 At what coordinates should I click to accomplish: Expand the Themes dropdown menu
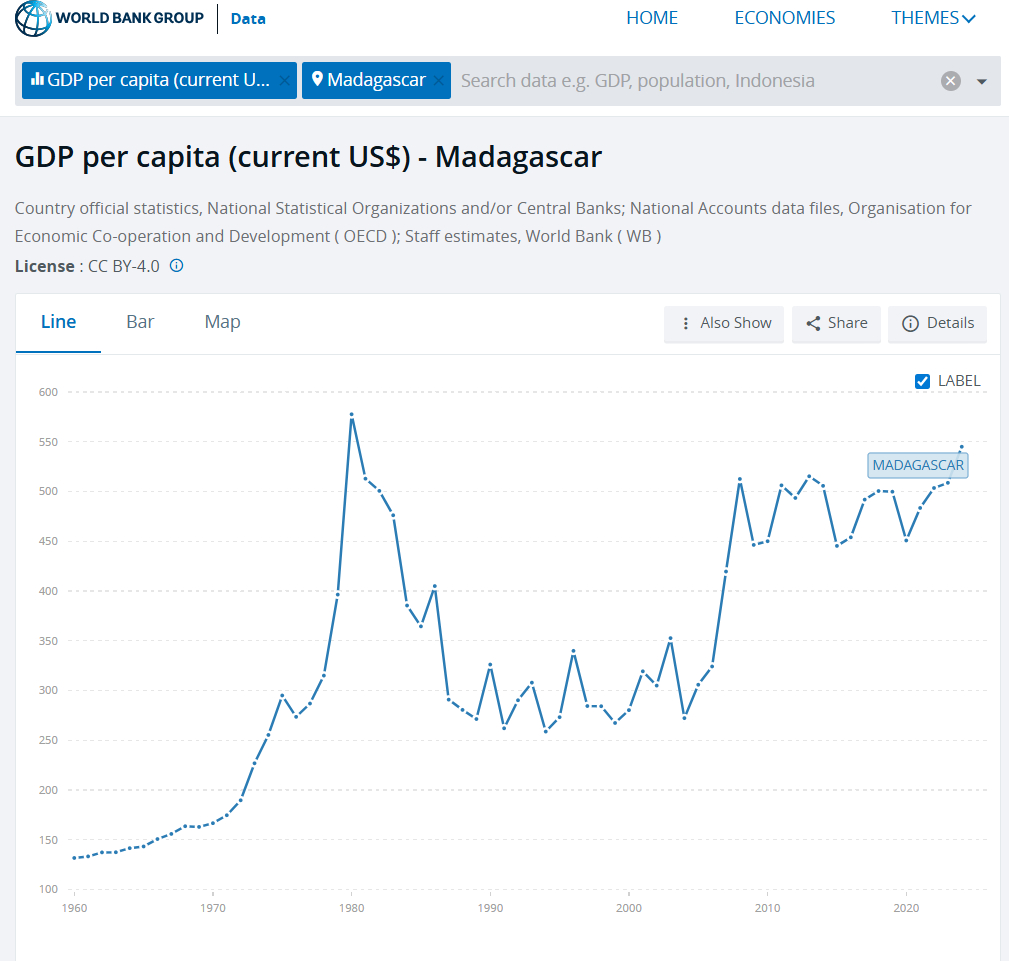click(x=933, y=18)
